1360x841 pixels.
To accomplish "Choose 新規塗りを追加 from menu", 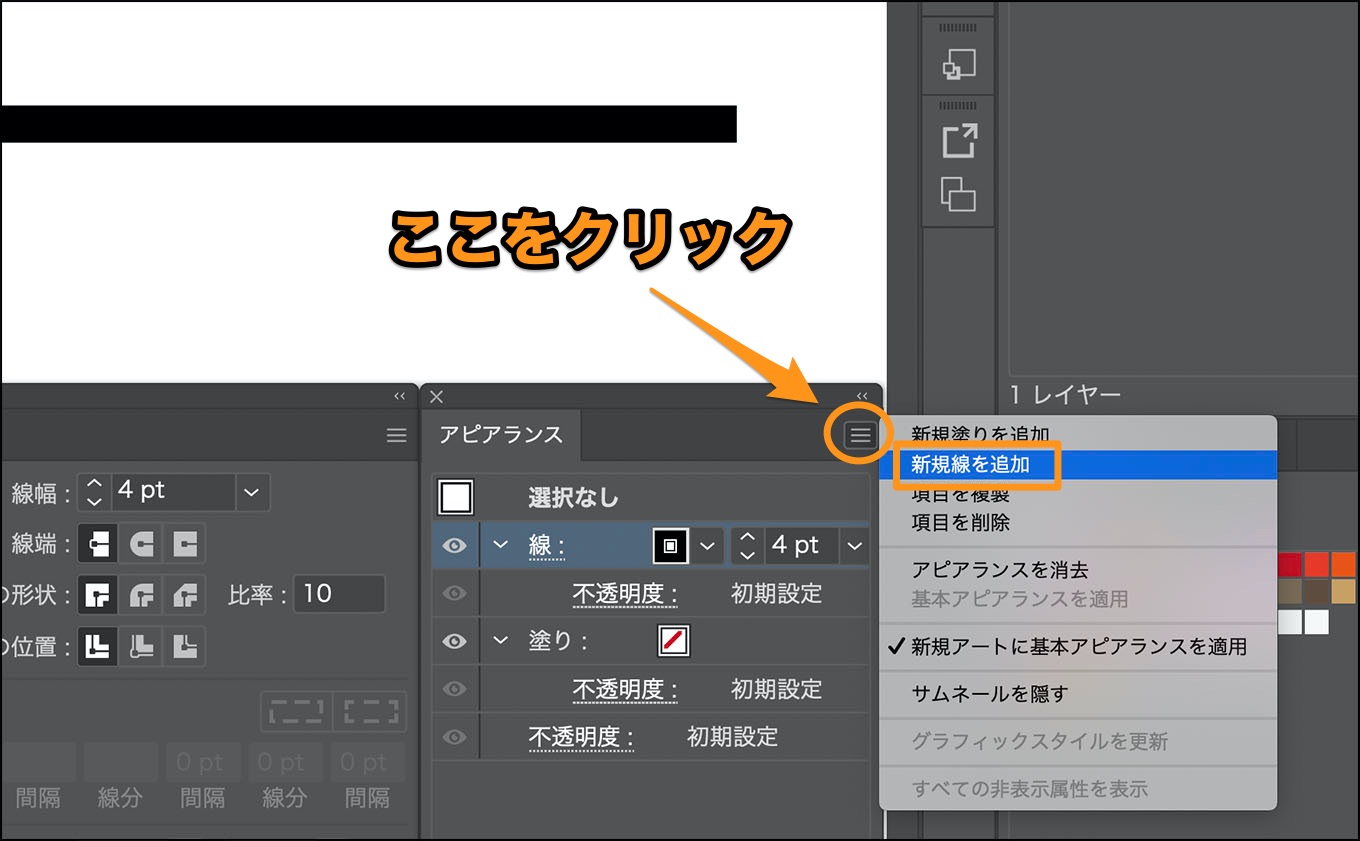I will coord(980,434).
